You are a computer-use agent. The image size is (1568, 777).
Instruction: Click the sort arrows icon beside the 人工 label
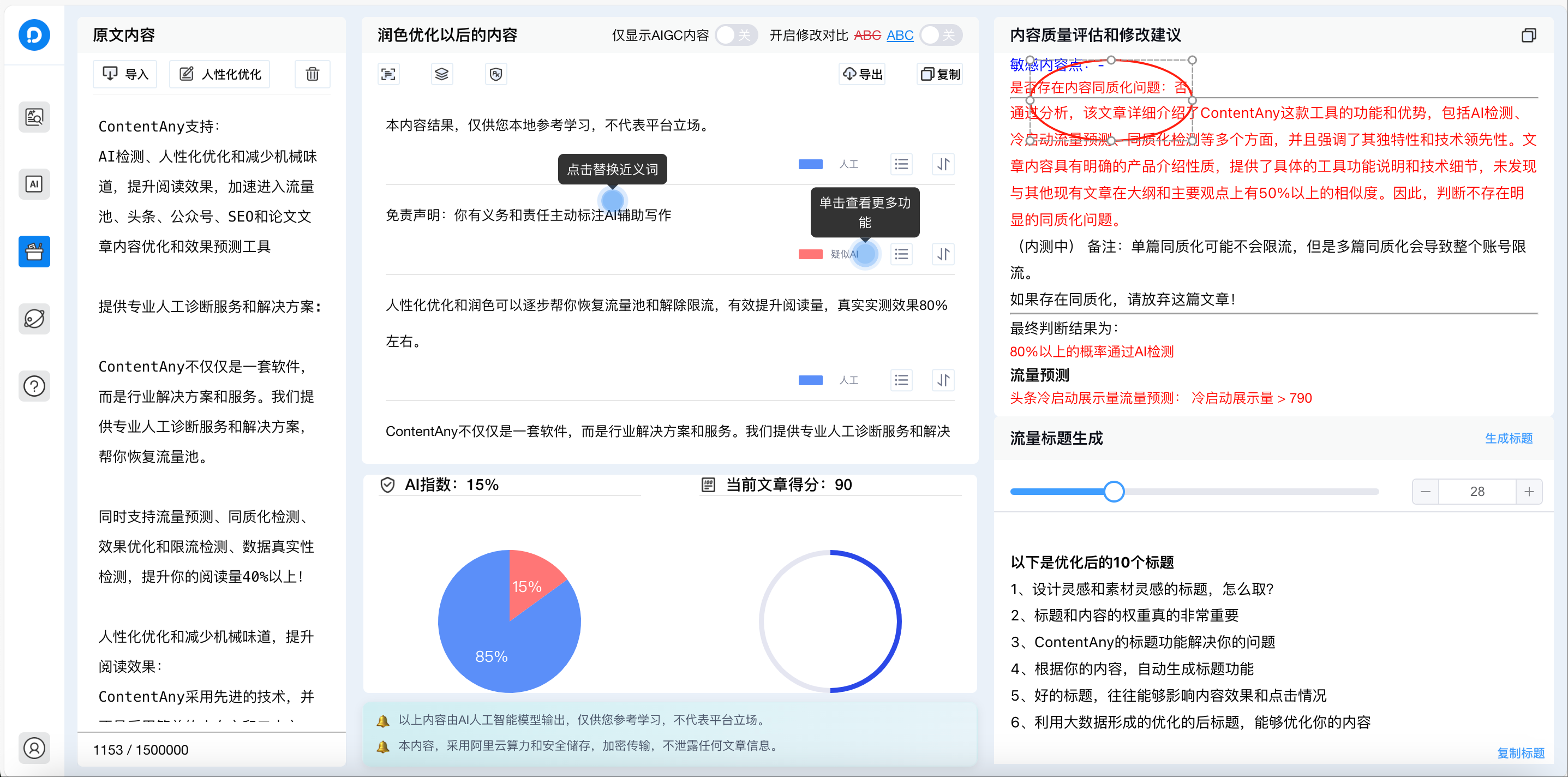(x=943, y=164)
